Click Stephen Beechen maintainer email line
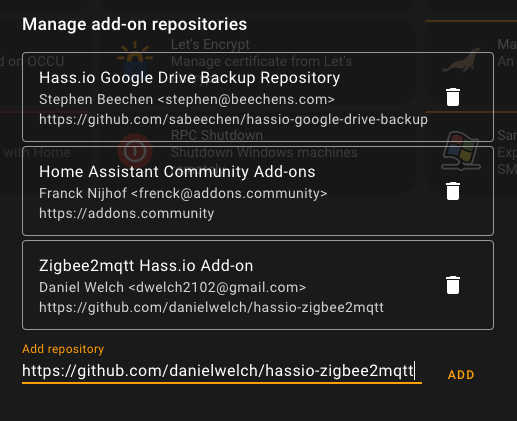Image resolution: width=517 pixels, height=421 pixels. tap(187, 99)
